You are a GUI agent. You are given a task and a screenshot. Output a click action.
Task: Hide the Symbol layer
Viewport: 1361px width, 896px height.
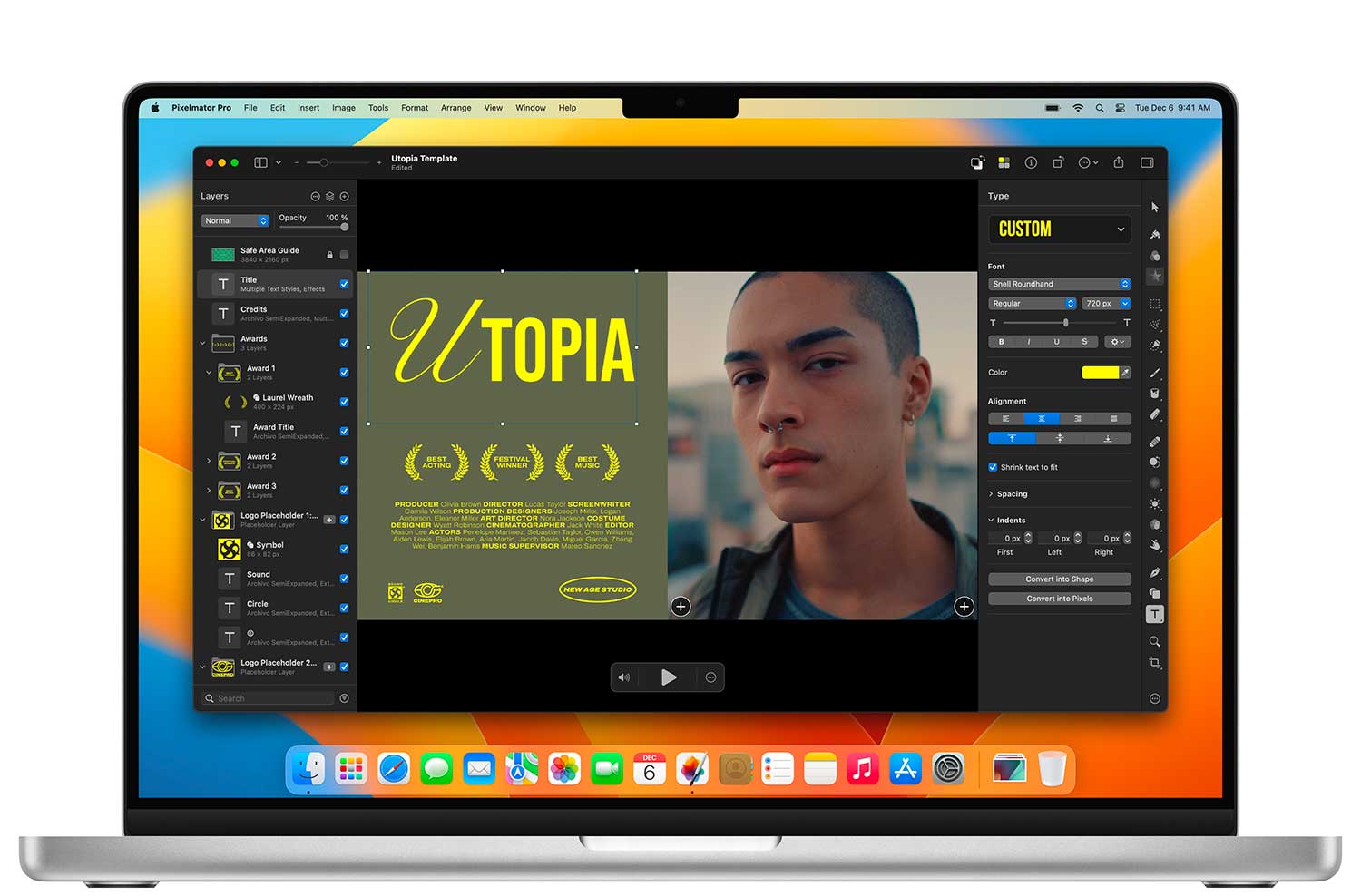344,549
